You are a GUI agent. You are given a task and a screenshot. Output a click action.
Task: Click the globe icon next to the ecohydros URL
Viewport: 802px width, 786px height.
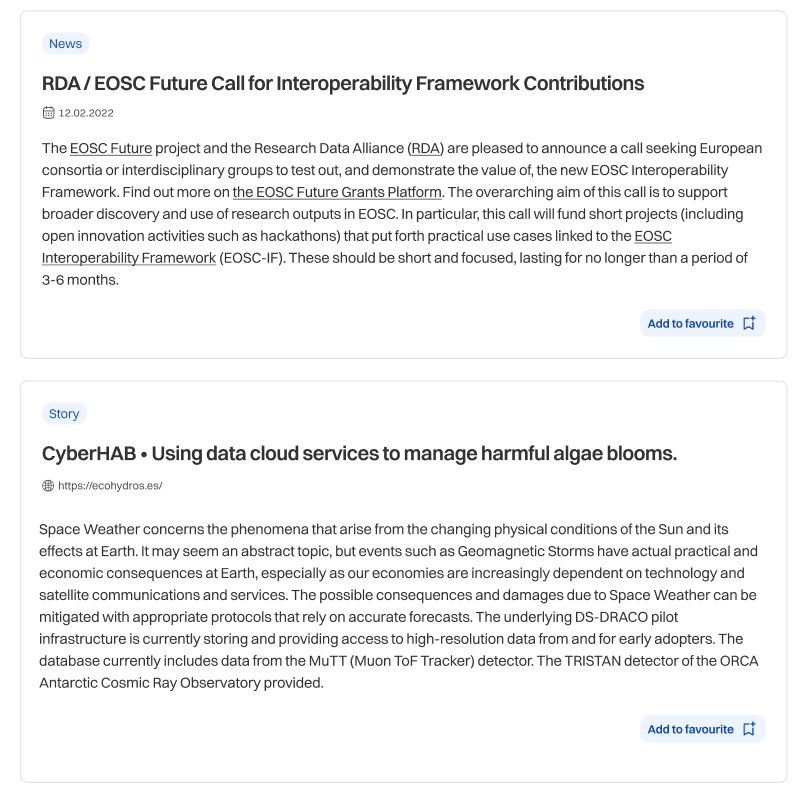pyautogui.click(x=47, y=484)
